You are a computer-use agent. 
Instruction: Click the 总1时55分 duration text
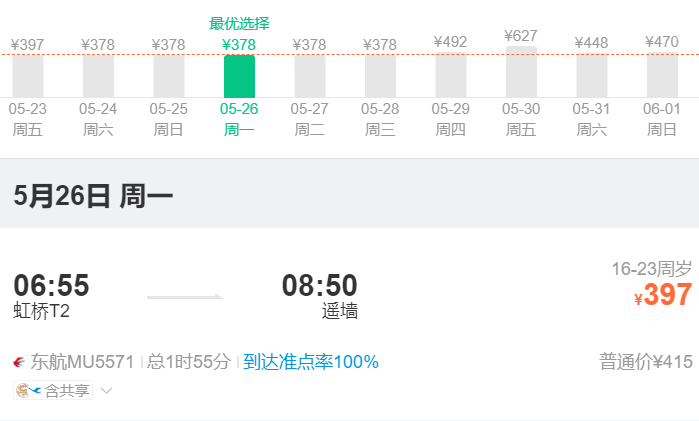tap(189, 362)
